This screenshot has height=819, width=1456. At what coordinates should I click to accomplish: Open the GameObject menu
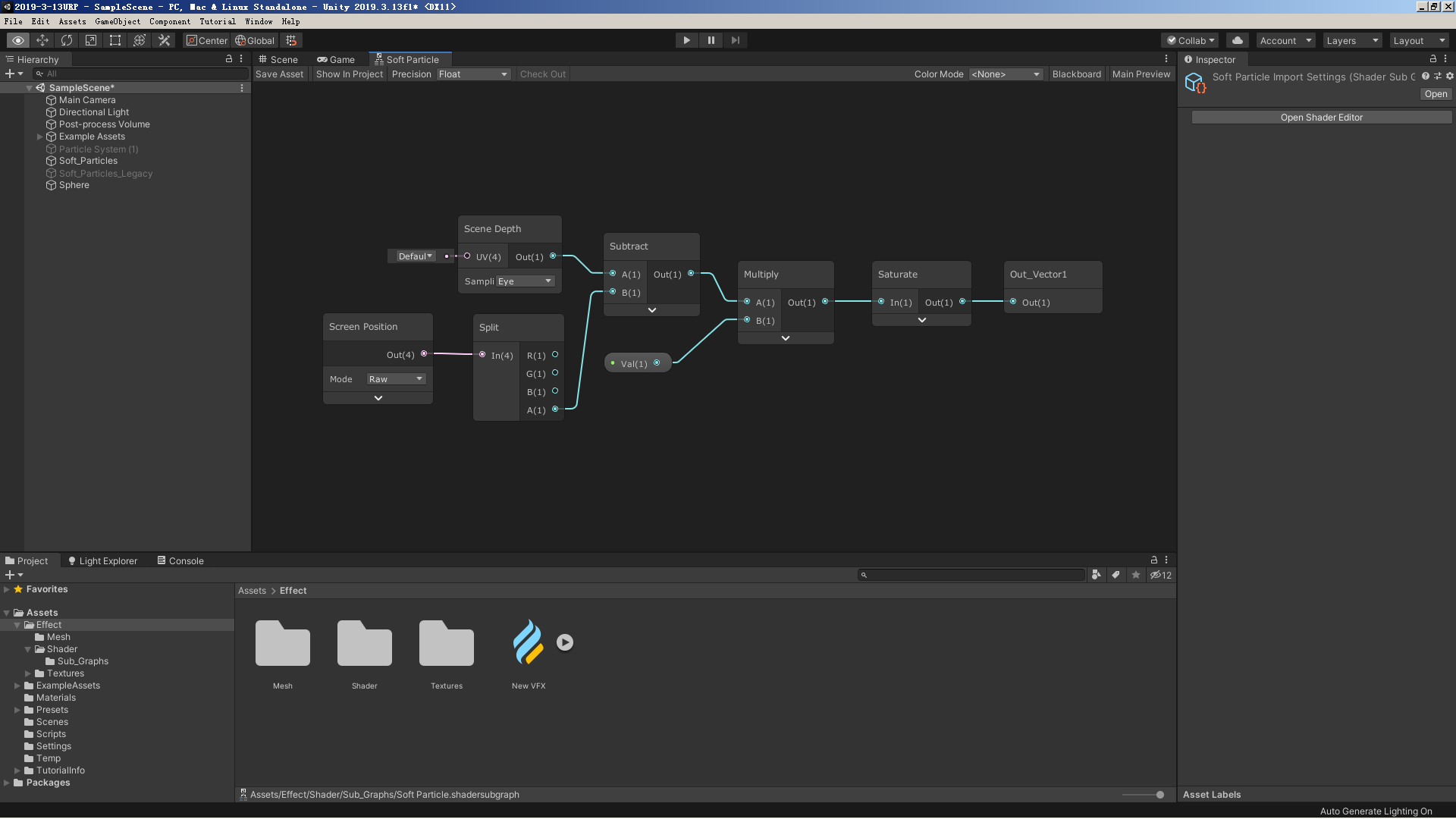pyautogui.click(x=118, y=21)
